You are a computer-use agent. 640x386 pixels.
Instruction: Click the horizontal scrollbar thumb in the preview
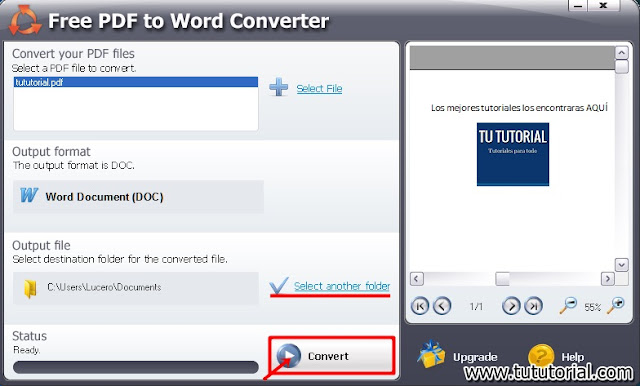pos(502,279)
